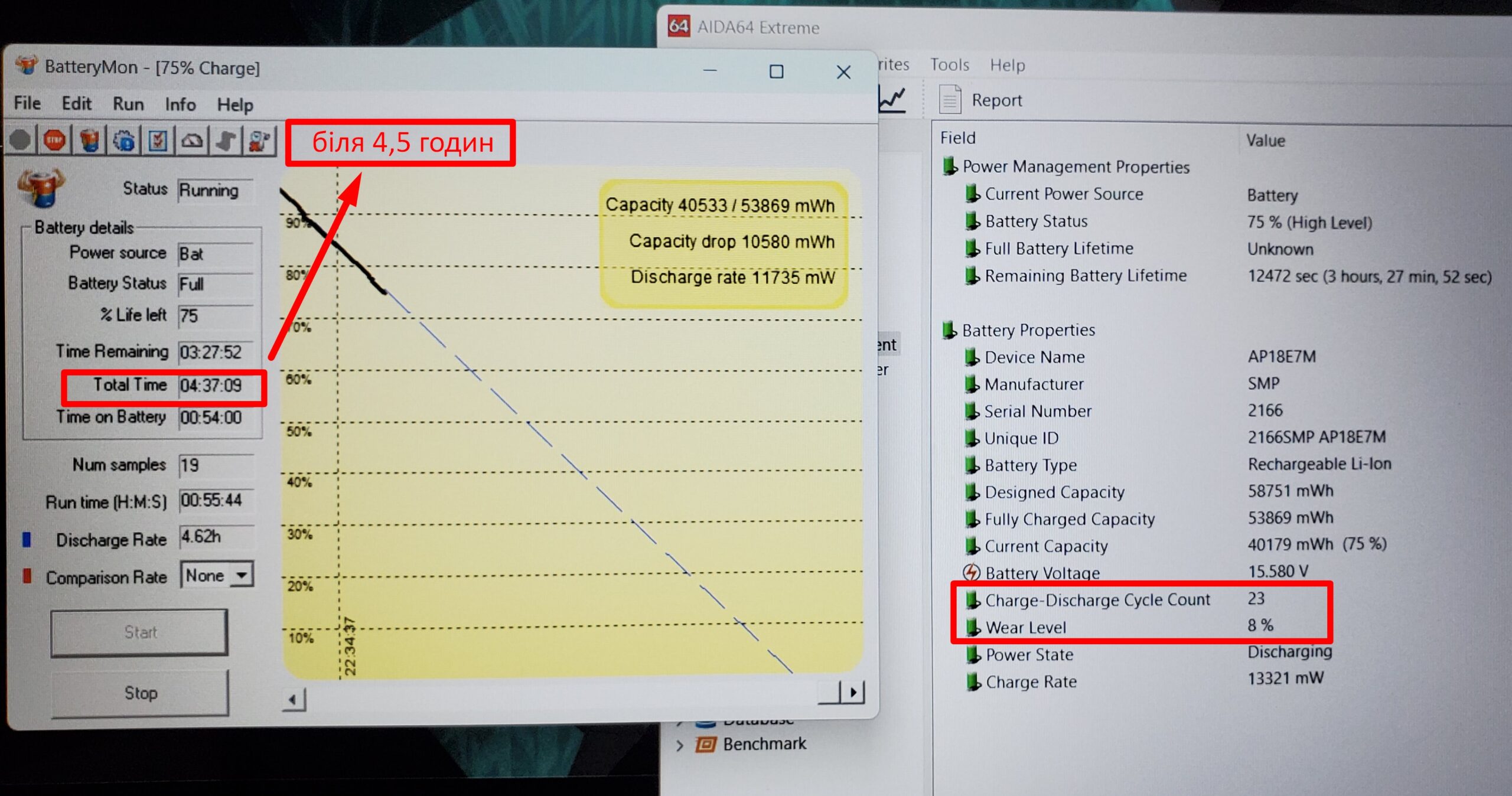Viewport: 1512px width, 796px height.
Task: Click the battery information toolbar icon
Action: [x=90, y=141]
